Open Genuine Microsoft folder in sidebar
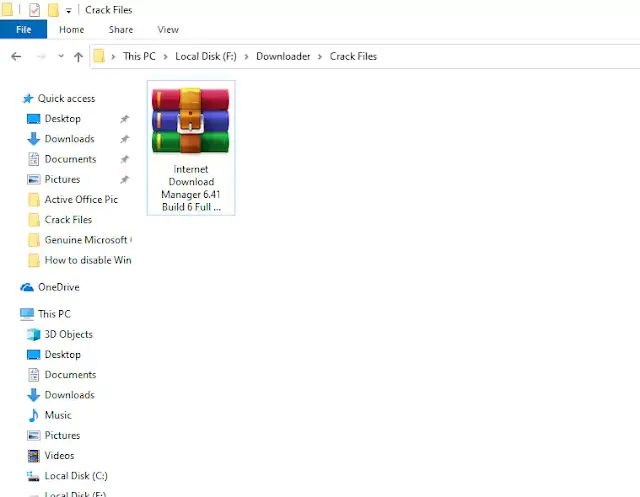Image resolution: width=640 pixels, height=497 pixels. coord(86,240)
